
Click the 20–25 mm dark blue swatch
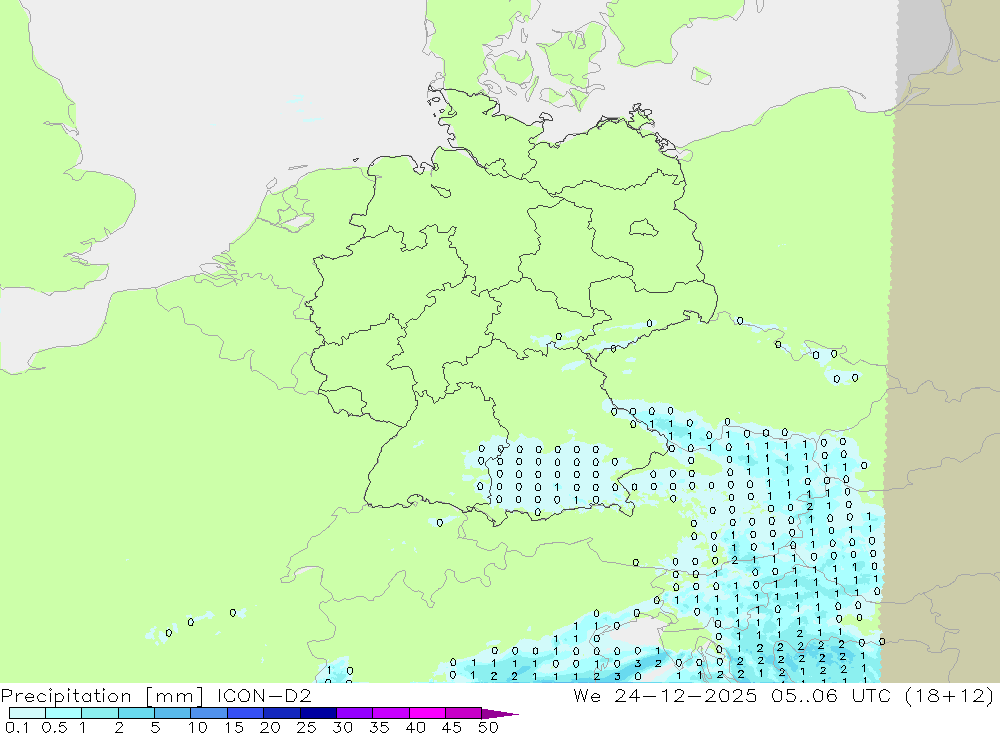(x=282, y=713)
